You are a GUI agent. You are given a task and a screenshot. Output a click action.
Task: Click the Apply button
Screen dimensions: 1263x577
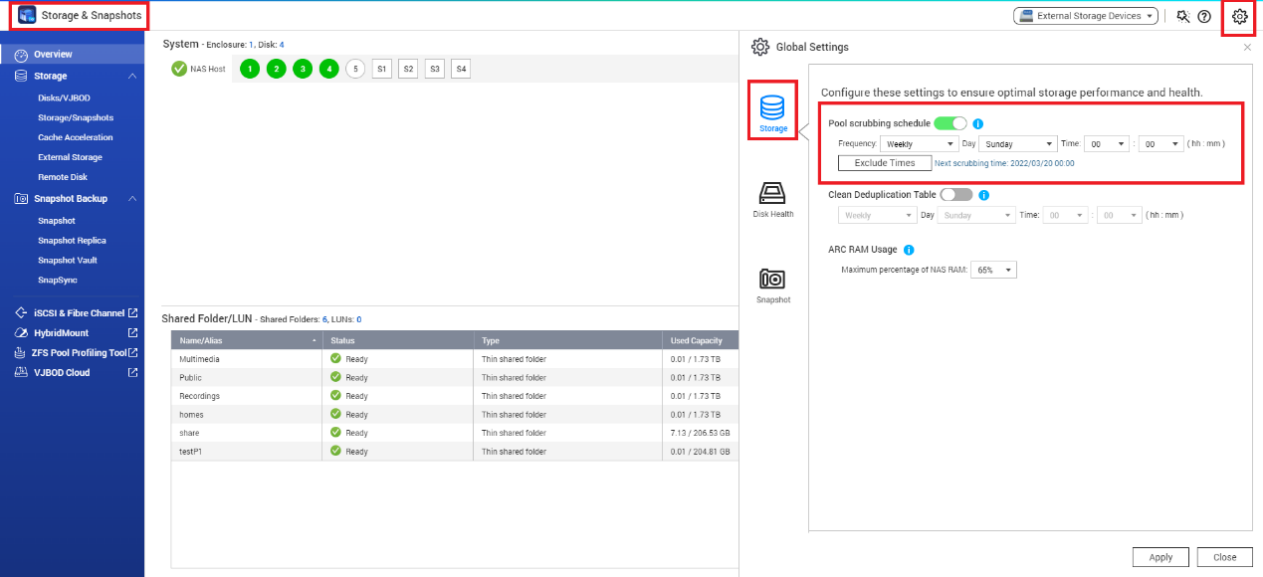pyautogui.click(x=1160, y=557)
